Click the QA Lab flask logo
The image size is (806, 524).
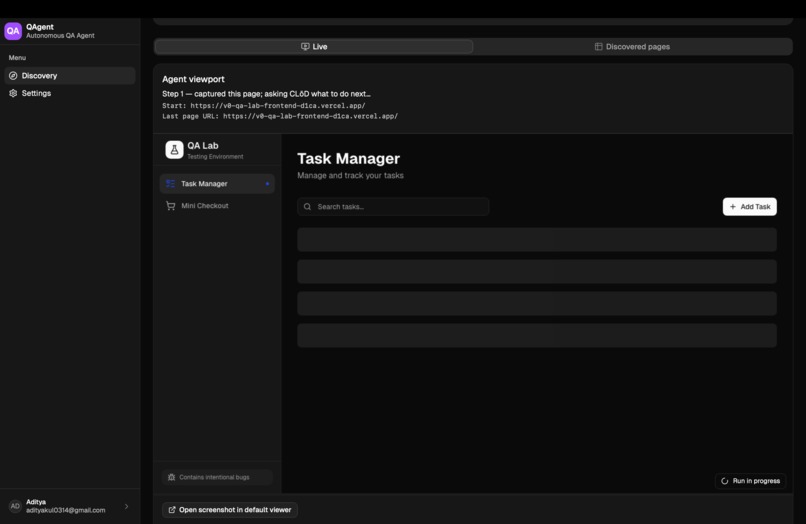(174, 150)
